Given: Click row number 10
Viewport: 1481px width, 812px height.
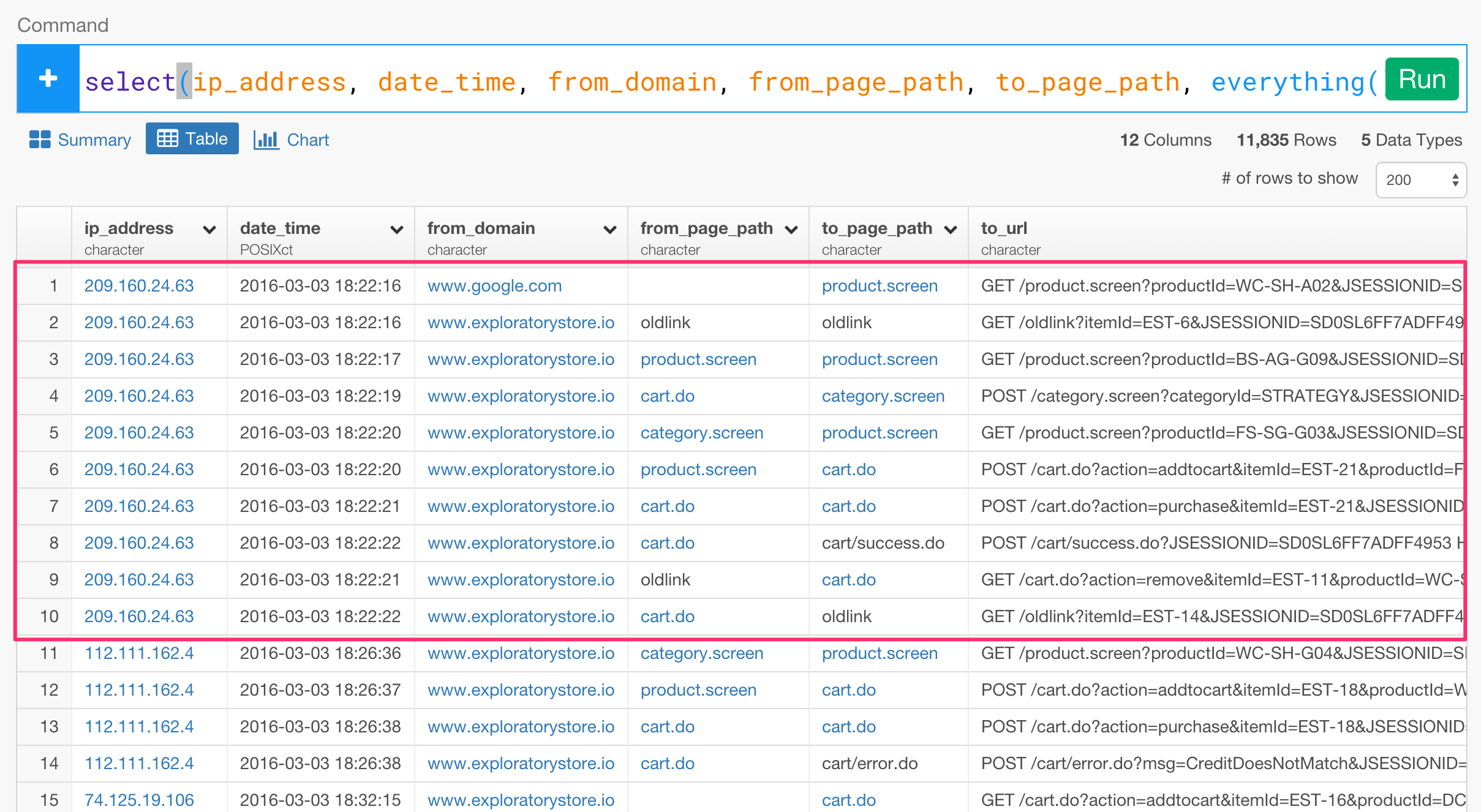Looking at the screenshot, I should tap(49, 617).
